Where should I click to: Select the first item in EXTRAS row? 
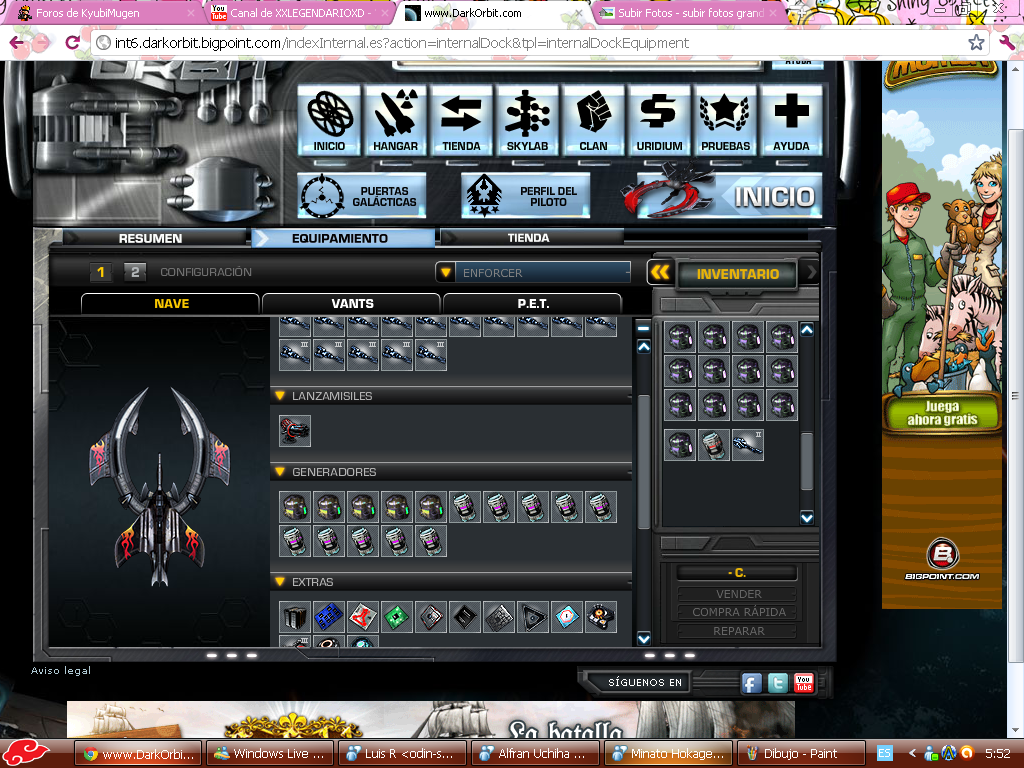[x=295, y=617]
